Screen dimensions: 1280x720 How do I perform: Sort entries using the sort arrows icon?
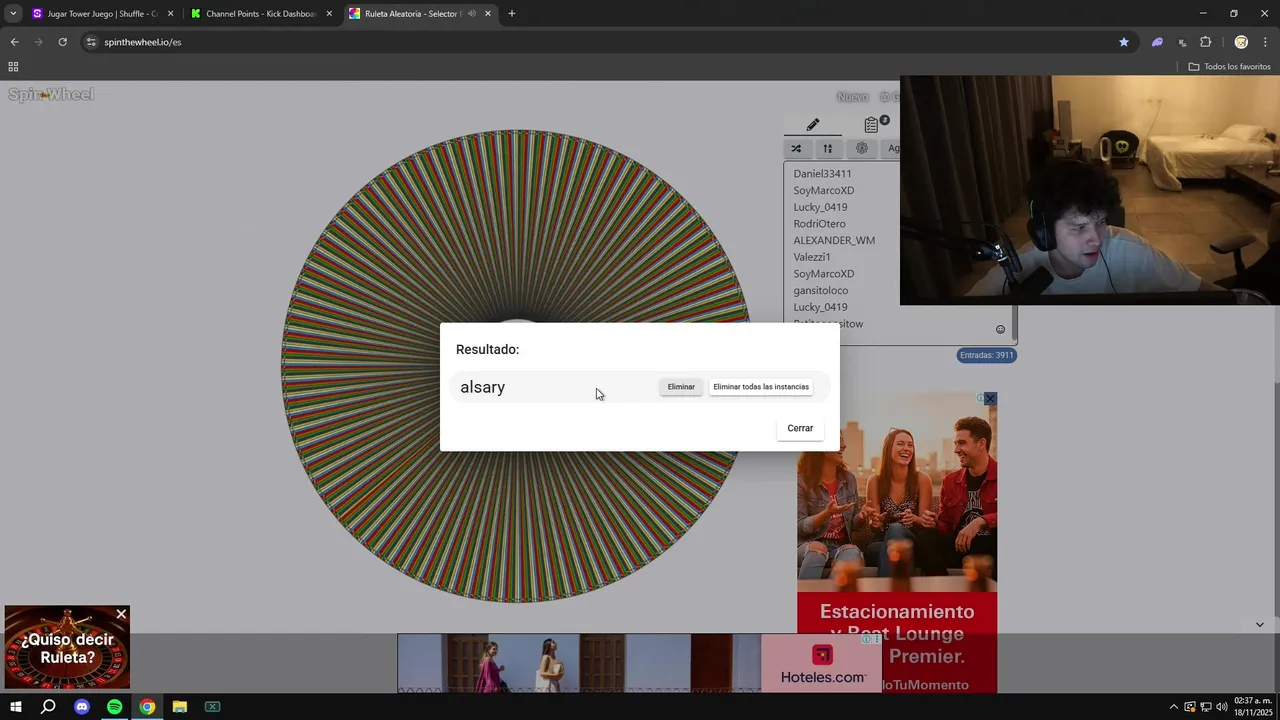click(x=827, y=149)
